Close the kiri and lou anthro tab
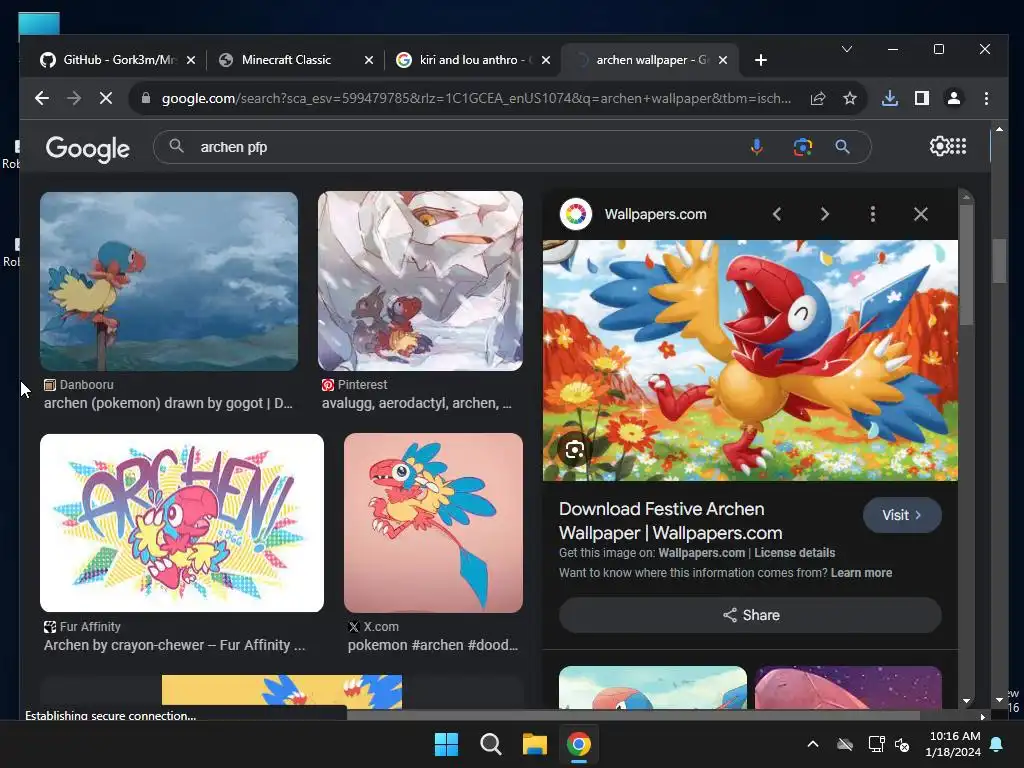This screenshot has width=1024, height=768. 546,60
